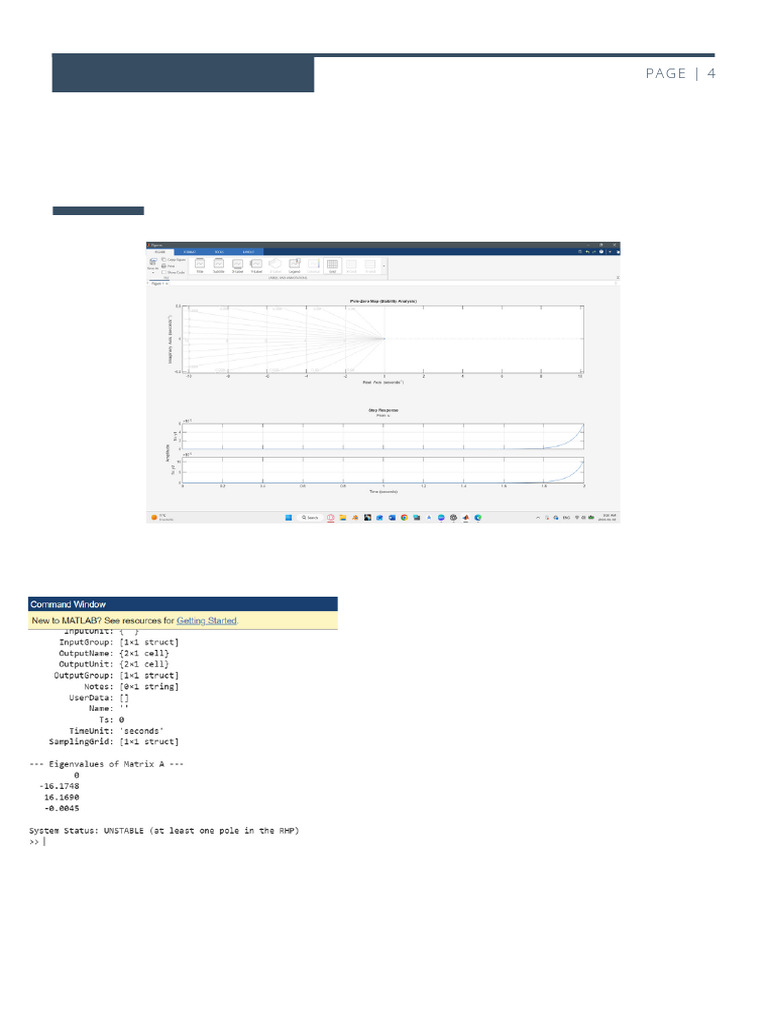Click the TimeUnit: 'seconds' row
768x1024 pixels.
click(116, 731)
